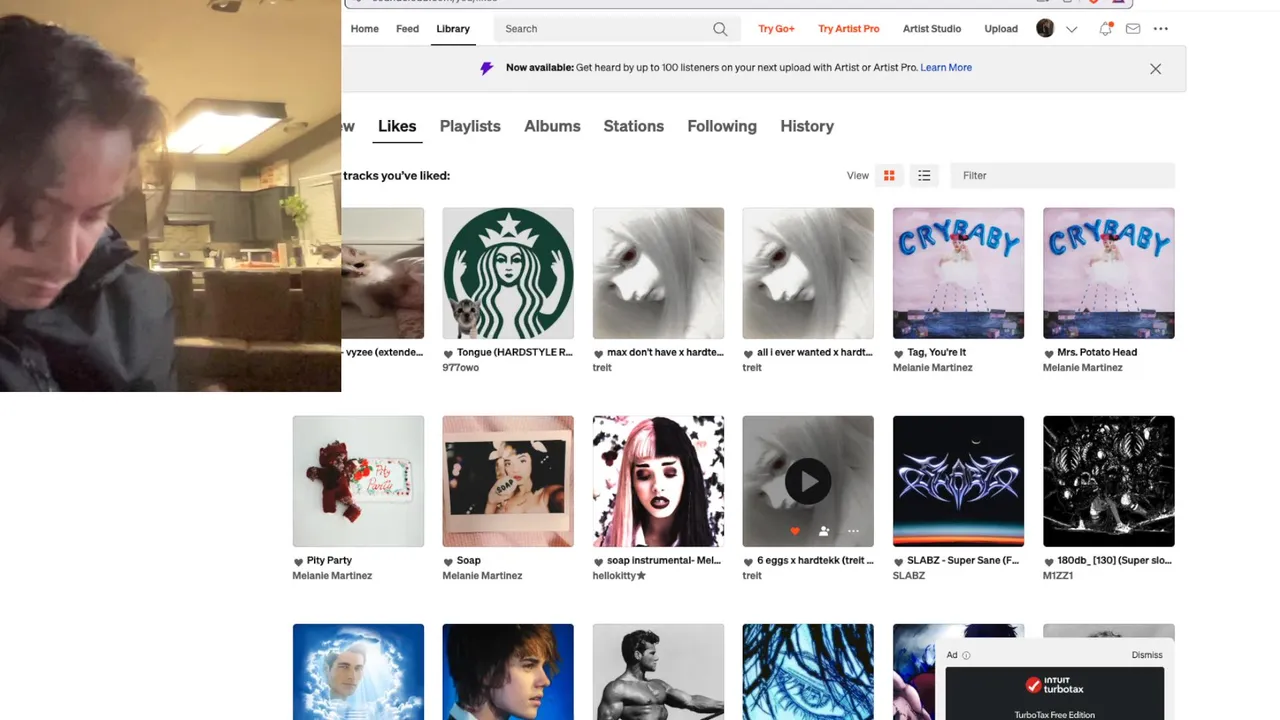Click the user avatar in header
Viewport: 1280px width, 720px height.
[1045, 29]
